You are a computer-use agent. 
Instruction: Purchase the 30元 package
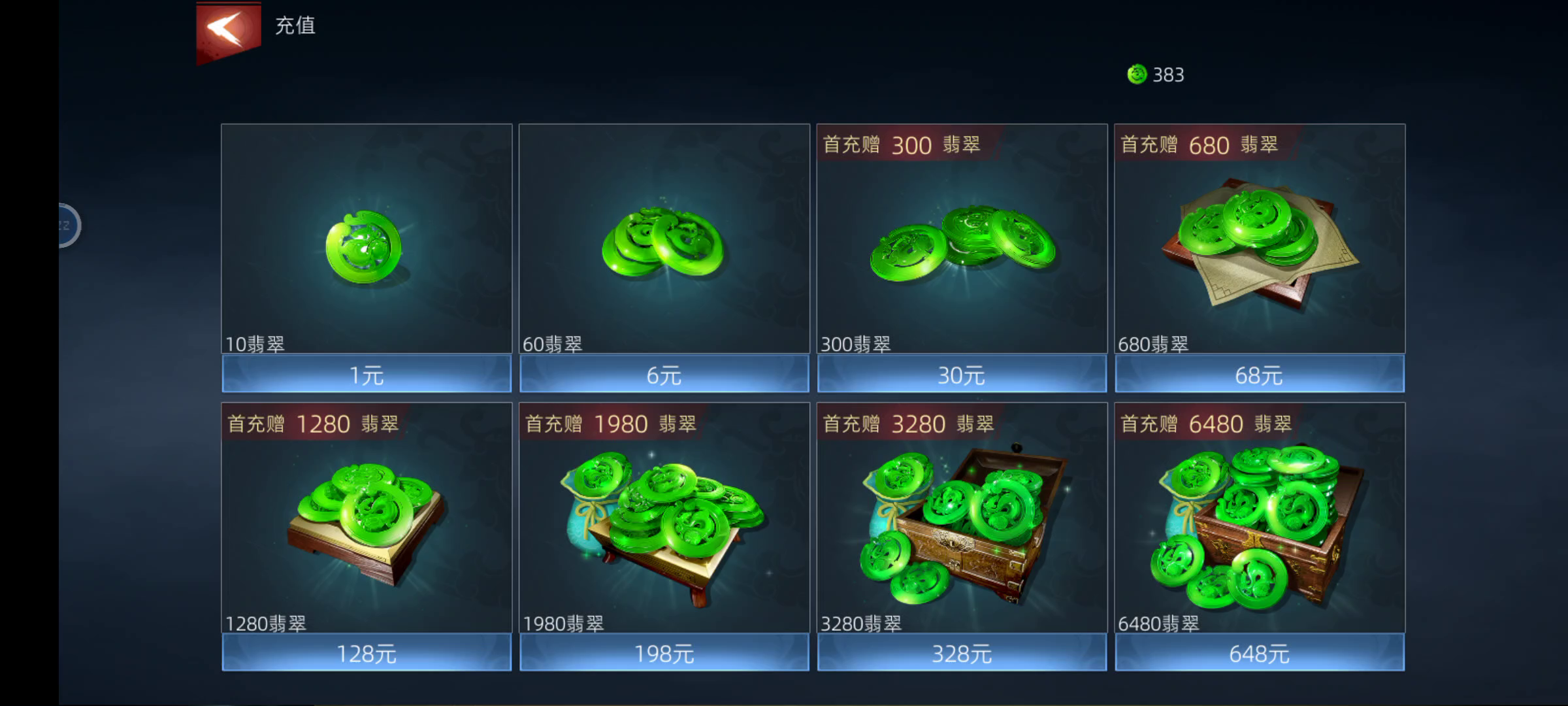[x=962, y=374]
